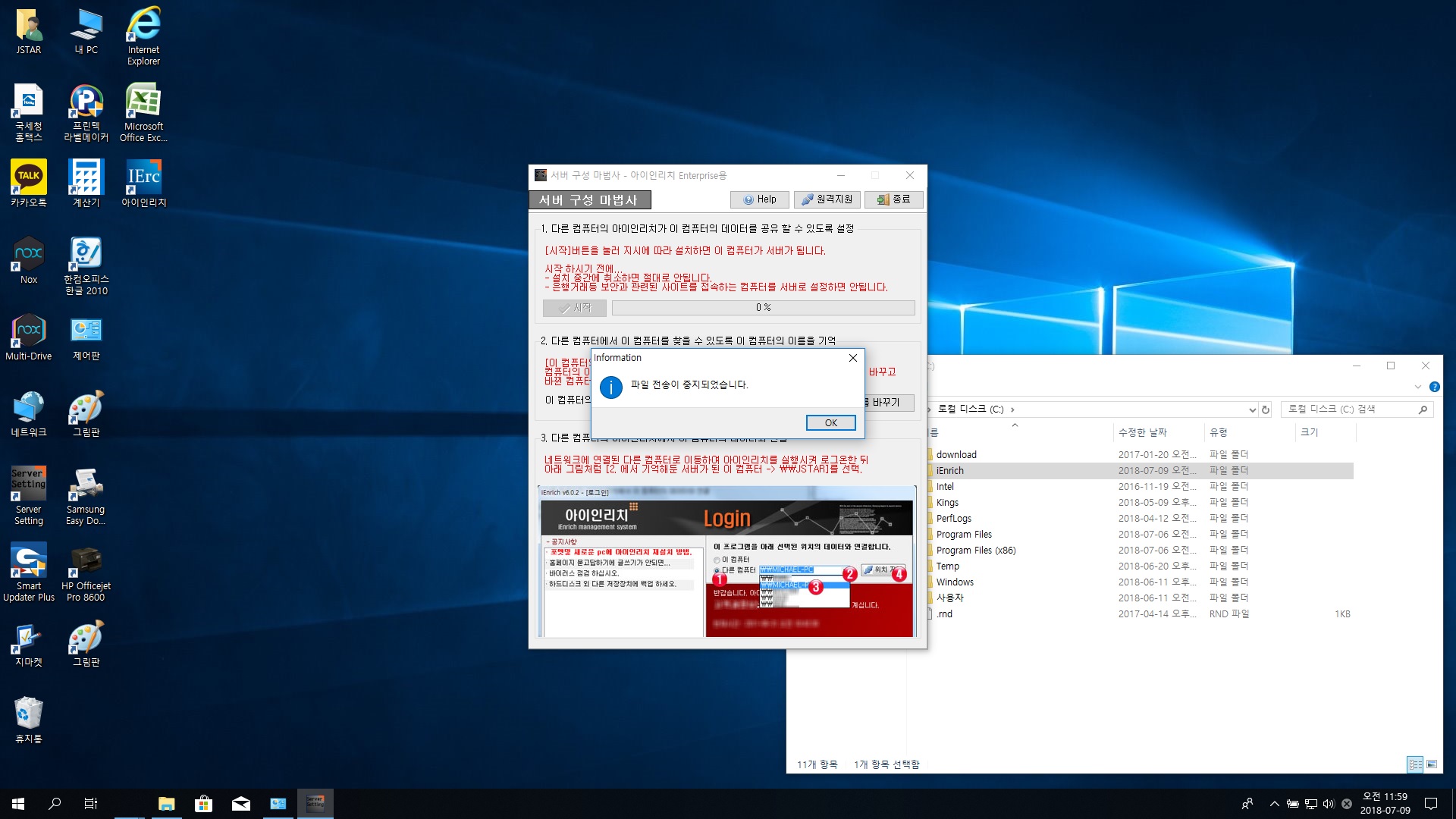
Task: Open the 원격지원 remote support button
Action: (827, 199)
